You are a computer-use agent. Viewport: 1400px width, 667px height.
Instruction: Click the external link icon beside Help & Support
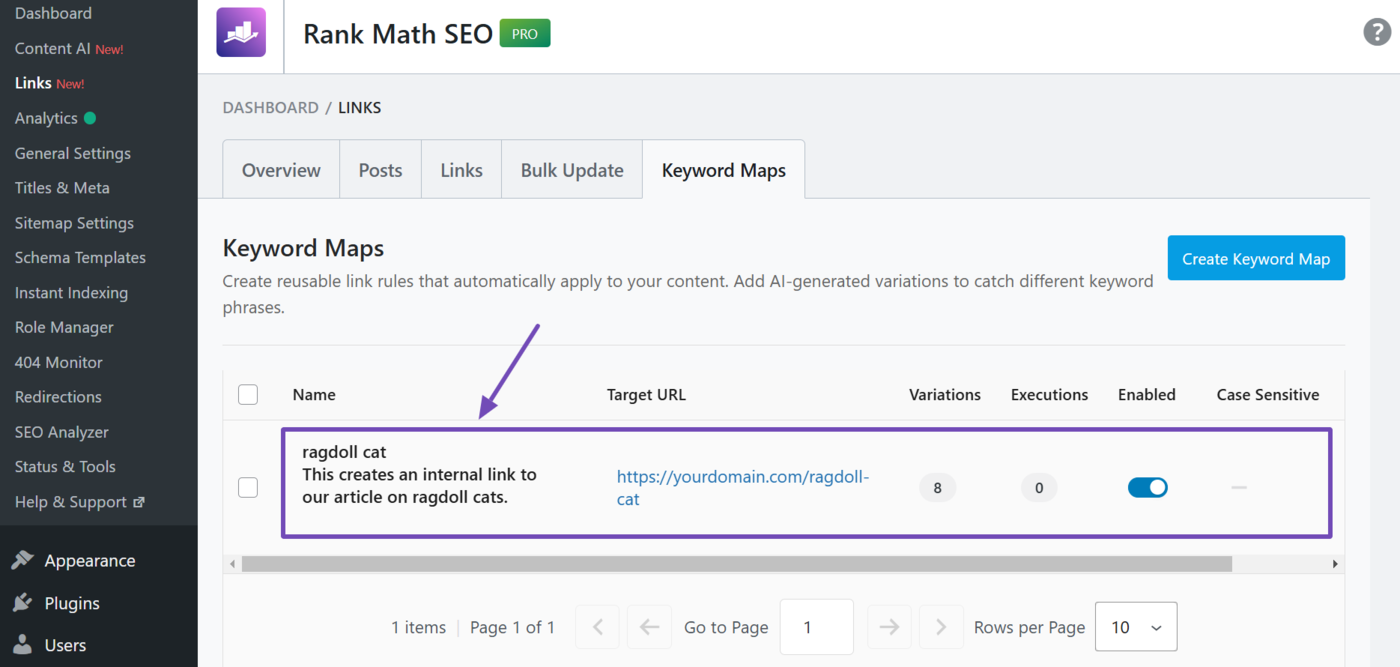coord(139,501)
